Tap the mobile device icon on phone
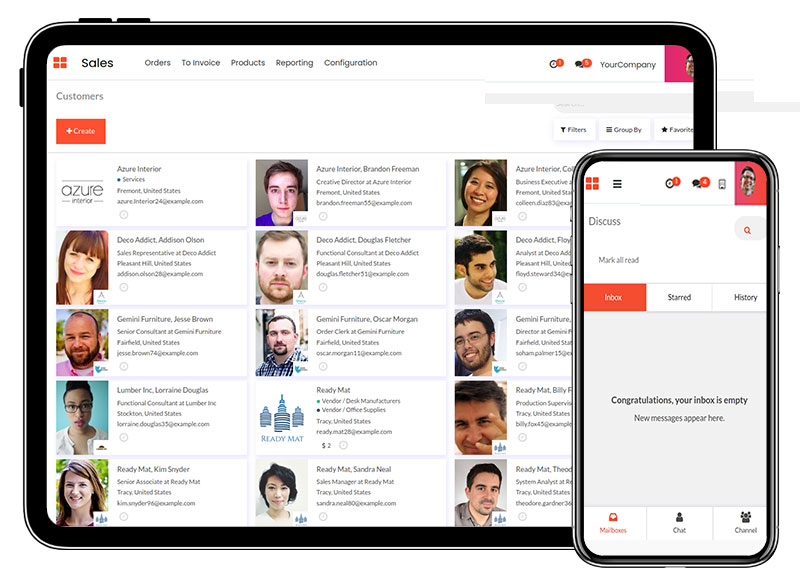800x584 pixels. point(722,184)
